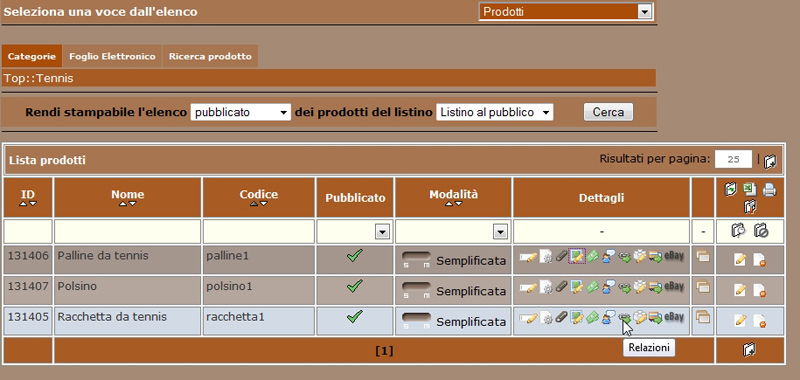Click the 131405 ID cell
This screenshot has height=380, width=800.
pyautogui.click(x=28, y=321)
